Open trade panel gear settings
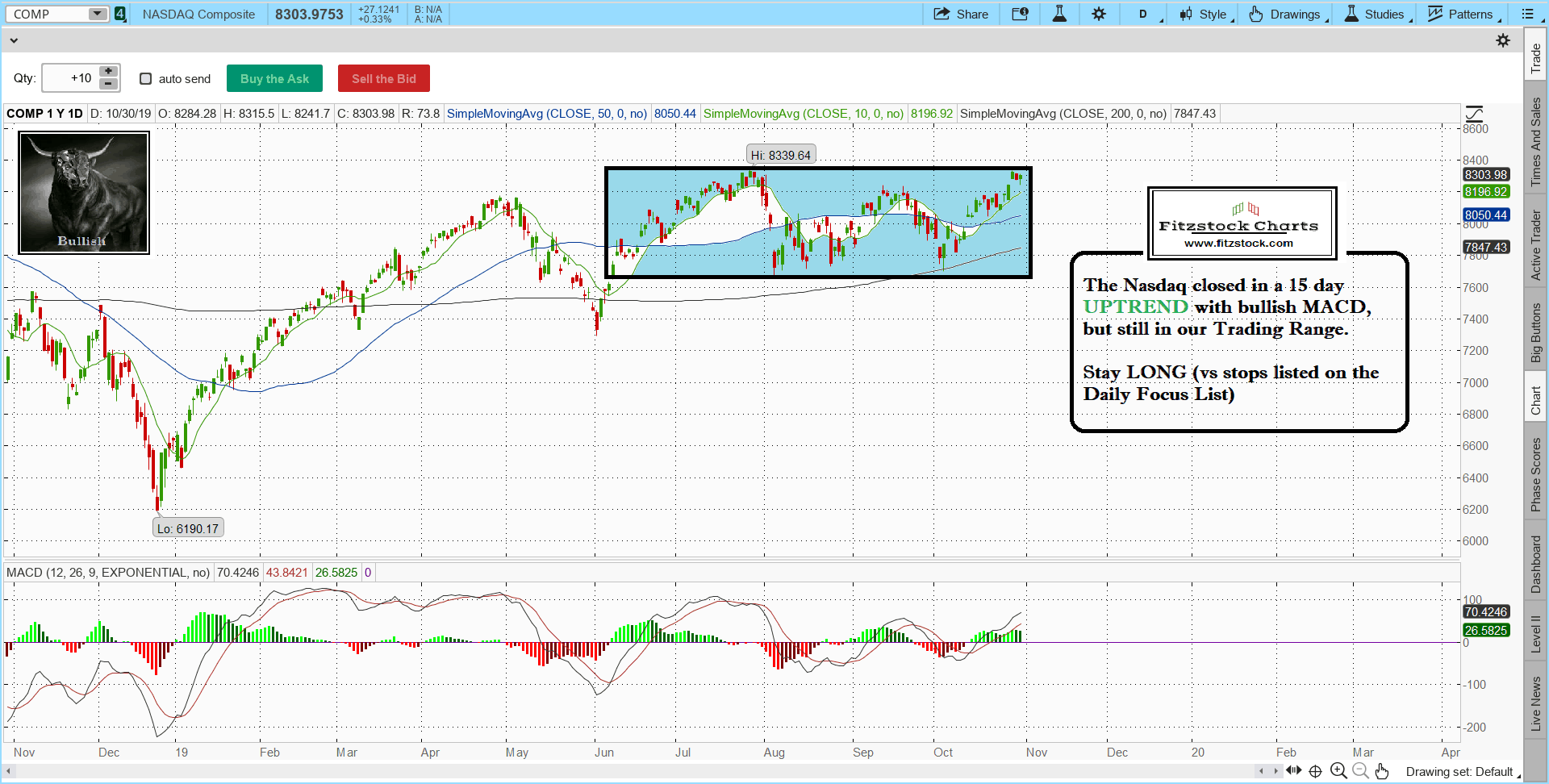This screenshot has height=784, width=1549. point(1502,40)
